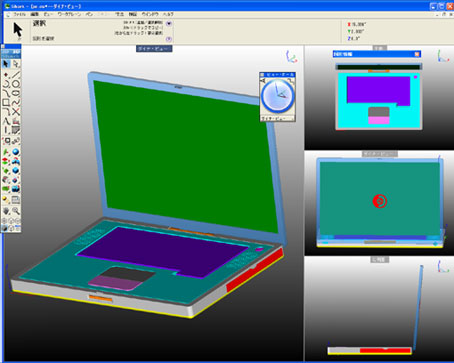Image resolution: width=454 pixels, height=363 pixels.
Task: Choose the hand pan tool in the tool palette
Action: point(6,211)
